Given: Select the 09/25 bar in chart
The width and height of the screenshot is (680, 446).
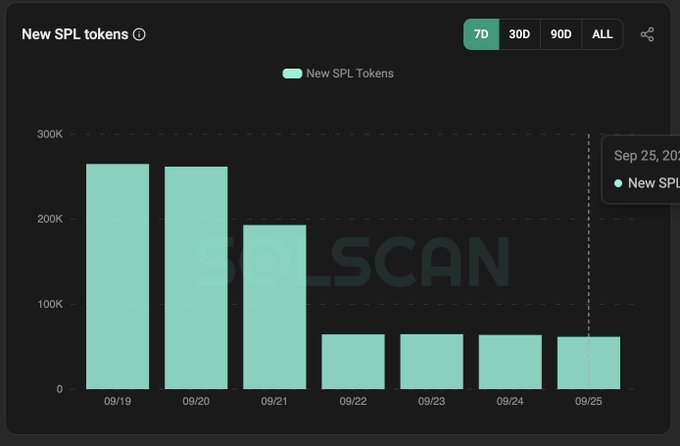Looking at the screenshot, I should (x=588, y=363).
